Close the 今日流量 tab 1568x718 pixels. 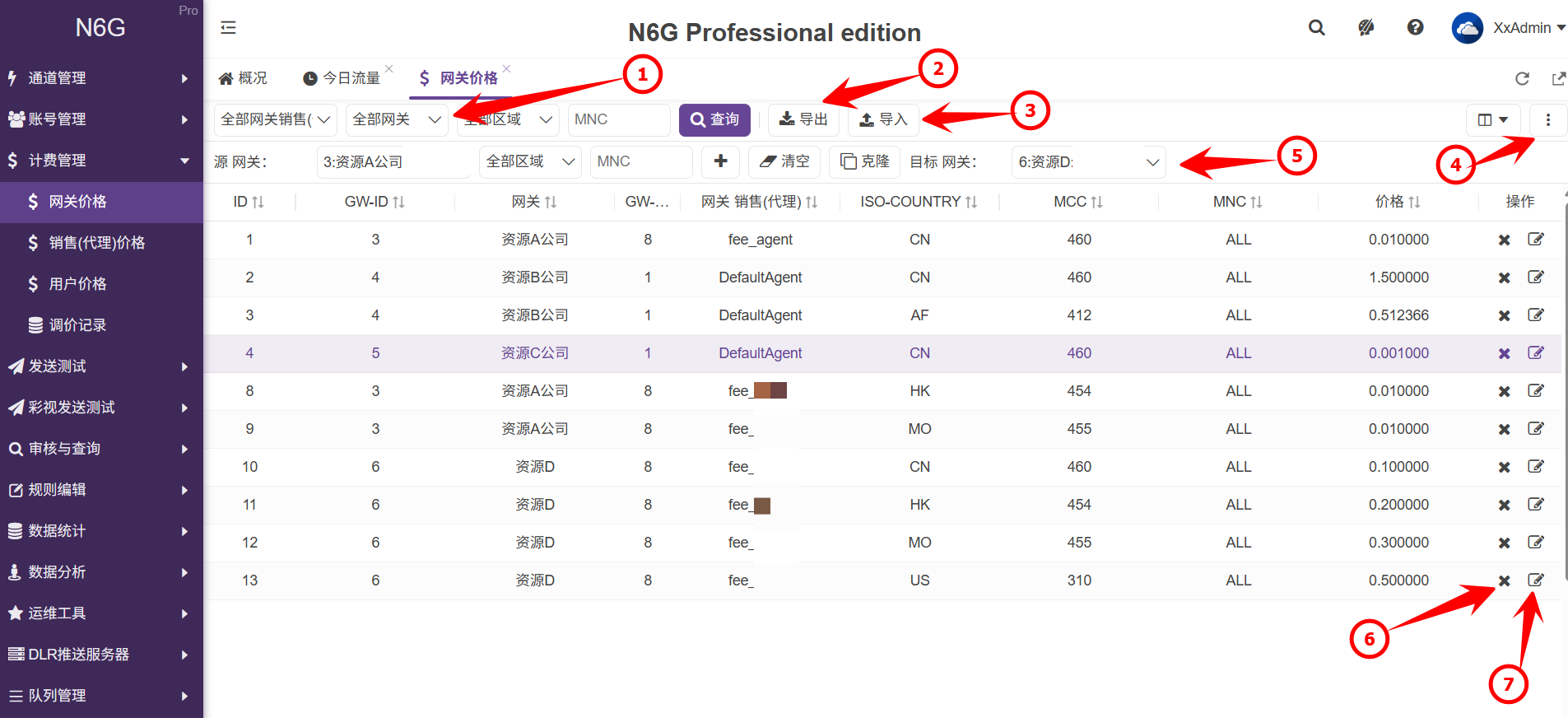(x=389, y=68)
